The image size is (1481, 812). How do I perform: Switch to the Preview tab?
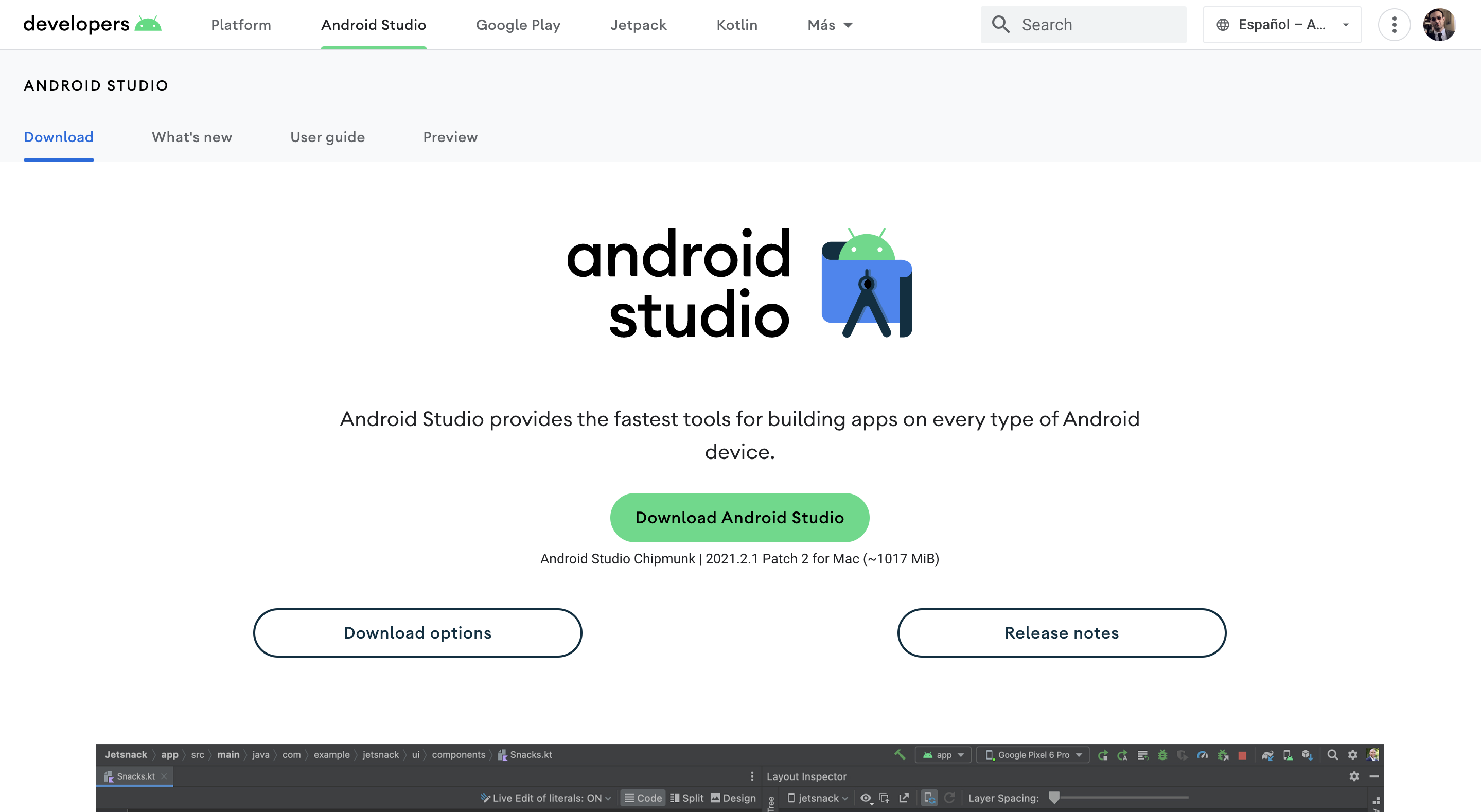[x=450, y=137]
